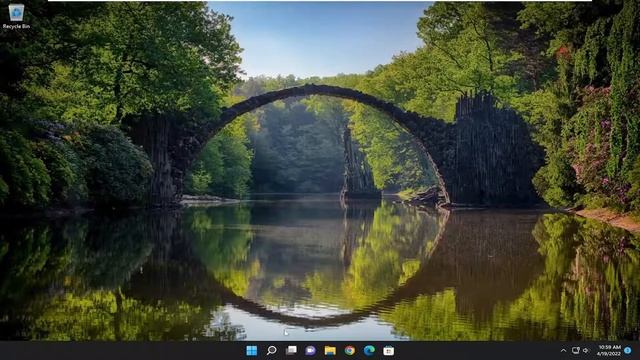Open Microsoft Store from the taskbar

(x=389, y=351)
